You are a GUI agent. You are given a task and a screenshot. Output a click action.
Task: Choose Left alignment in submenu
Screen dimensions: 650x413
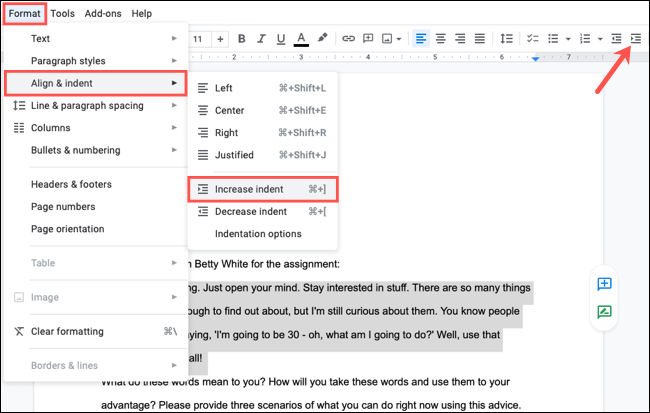[262, 88]
